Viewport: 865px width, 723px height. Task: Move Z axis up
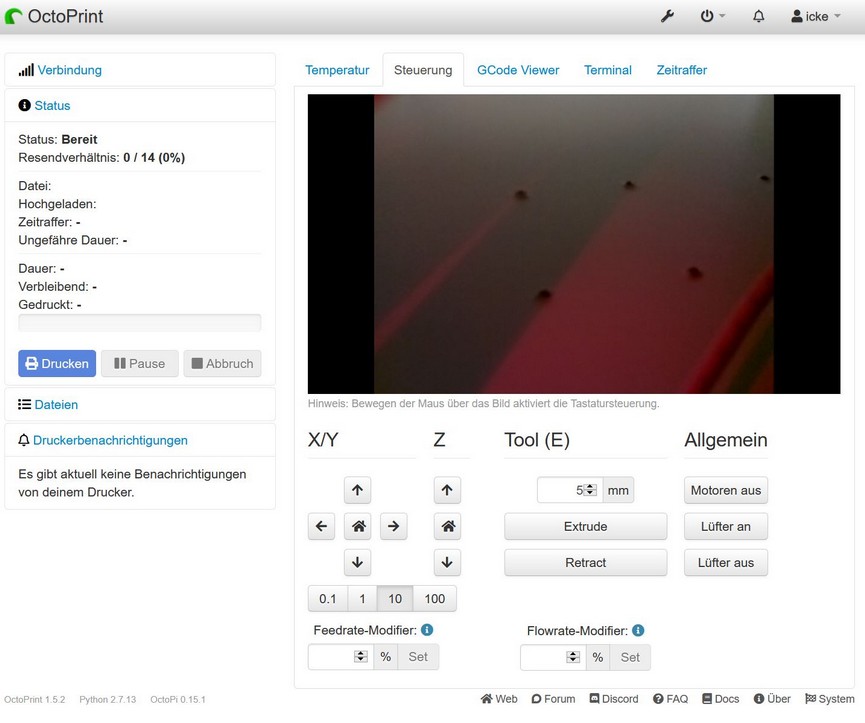(447, 490)
